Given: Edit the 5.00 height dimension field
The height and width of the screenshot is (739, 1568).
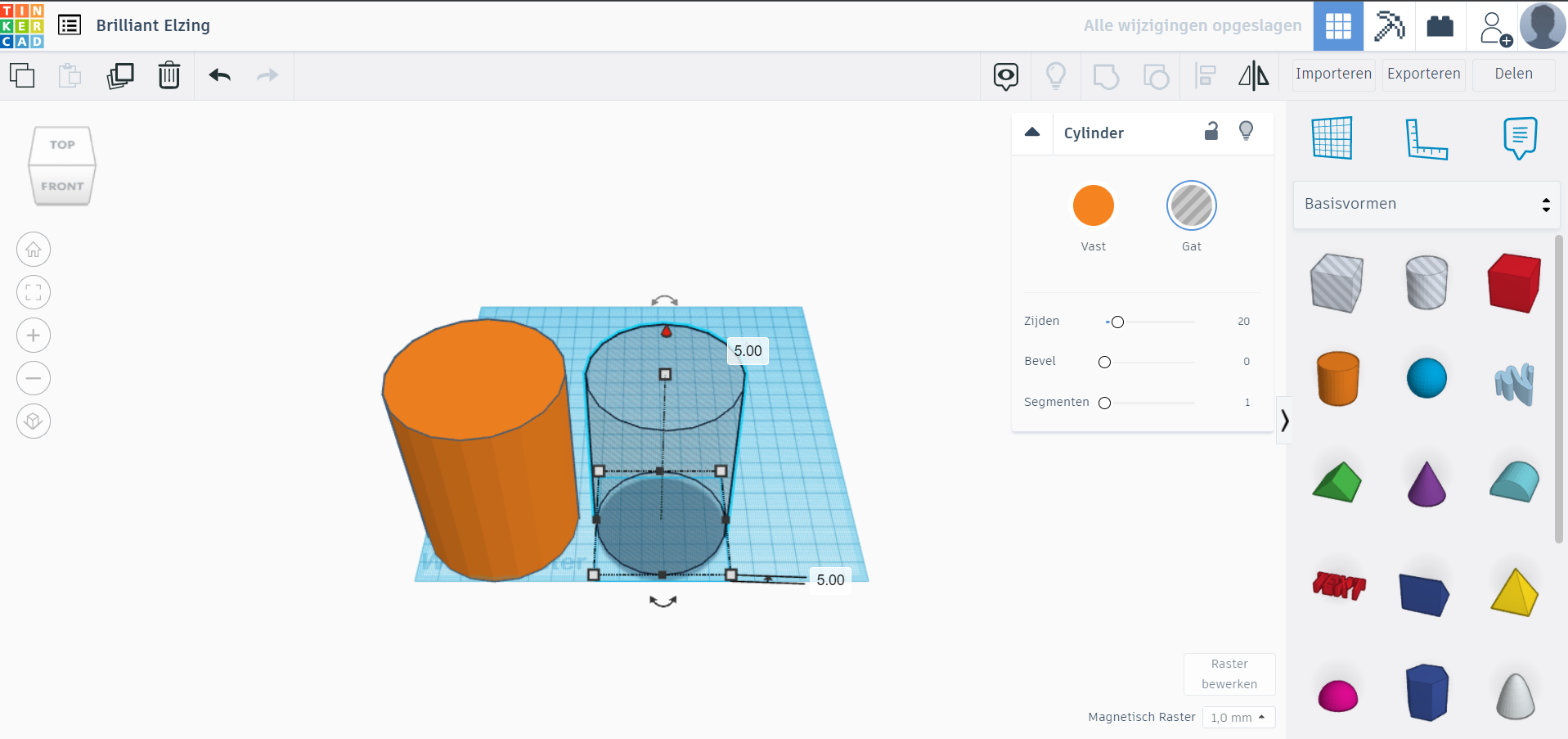Looking at the screenshot, I should coord(748,351).
